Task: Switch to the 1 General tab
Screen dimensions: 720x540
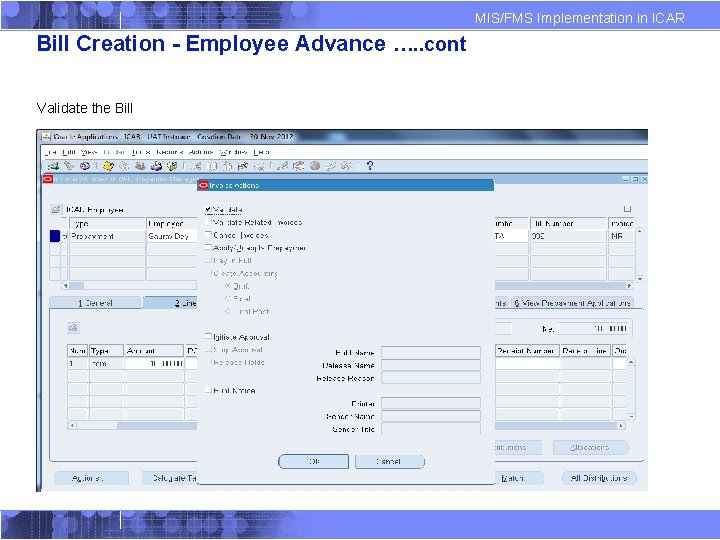Action: click(x=95, y=303)
